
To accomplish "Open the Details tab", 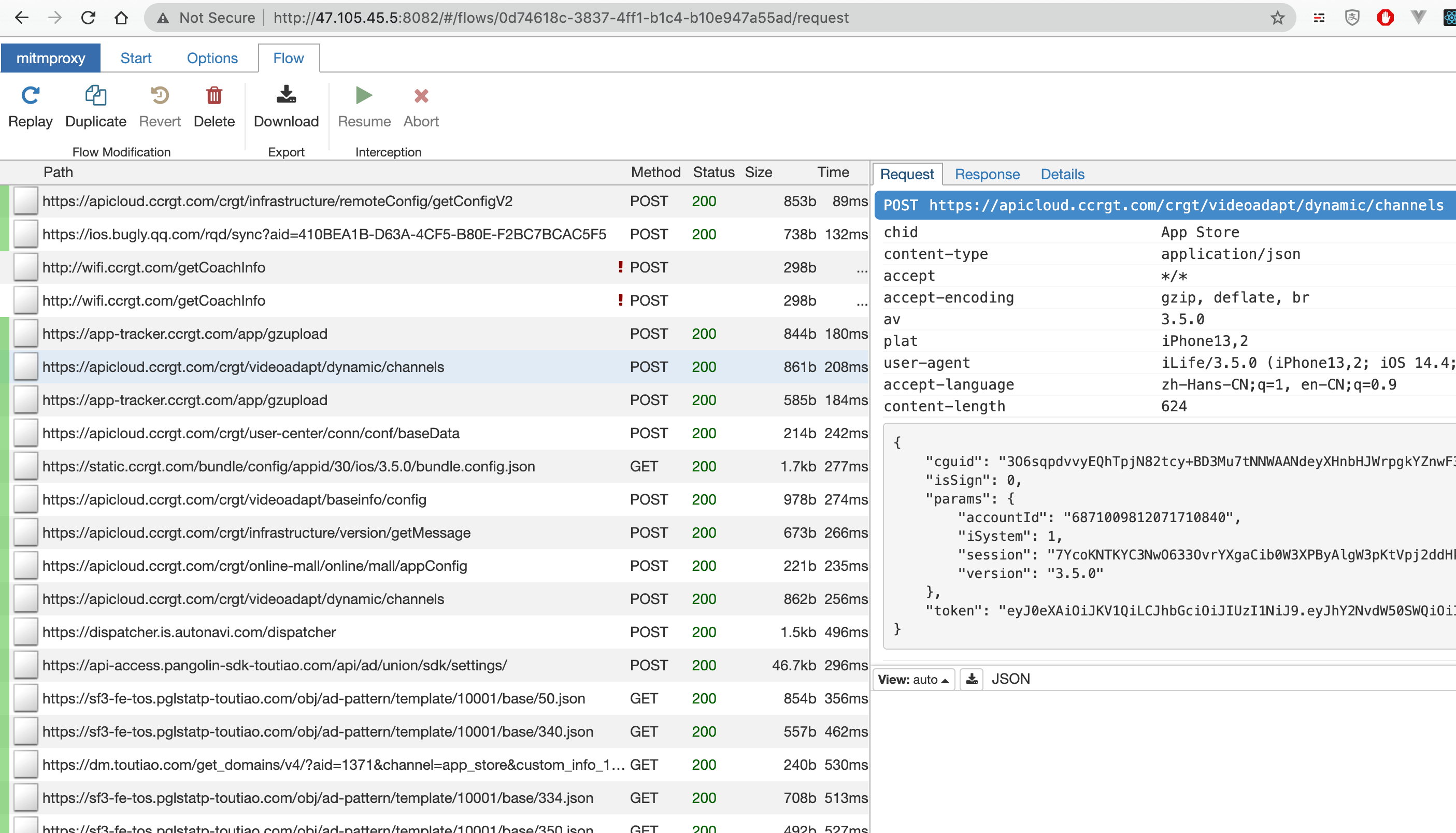I will [1063, 174].
